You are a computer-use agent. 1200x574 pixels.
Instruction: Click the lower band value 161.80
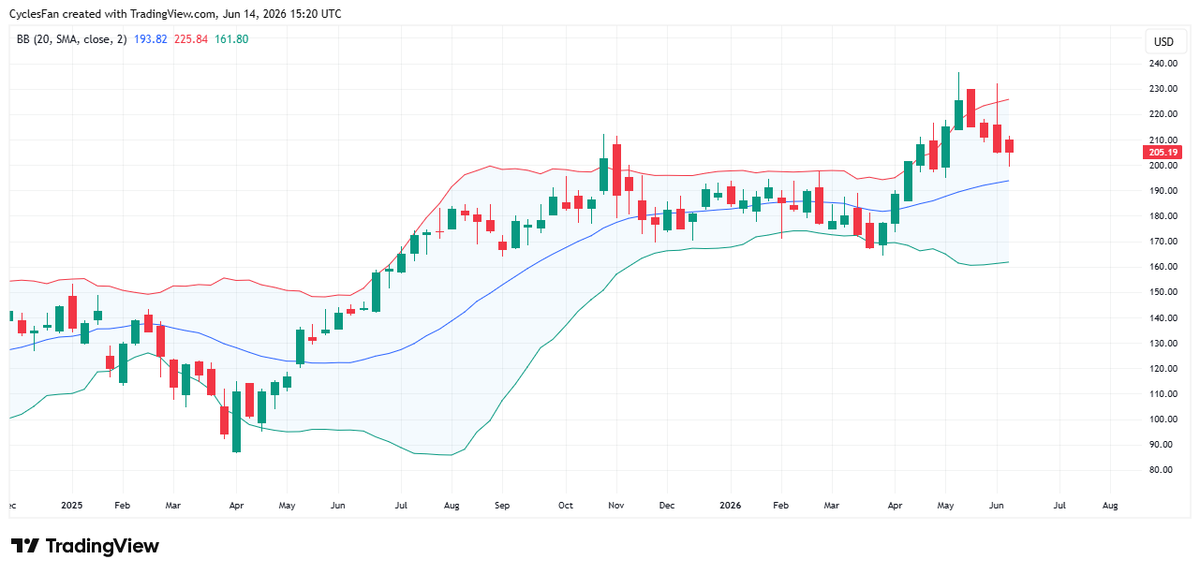pyautogui.click(x=232, y=39)
